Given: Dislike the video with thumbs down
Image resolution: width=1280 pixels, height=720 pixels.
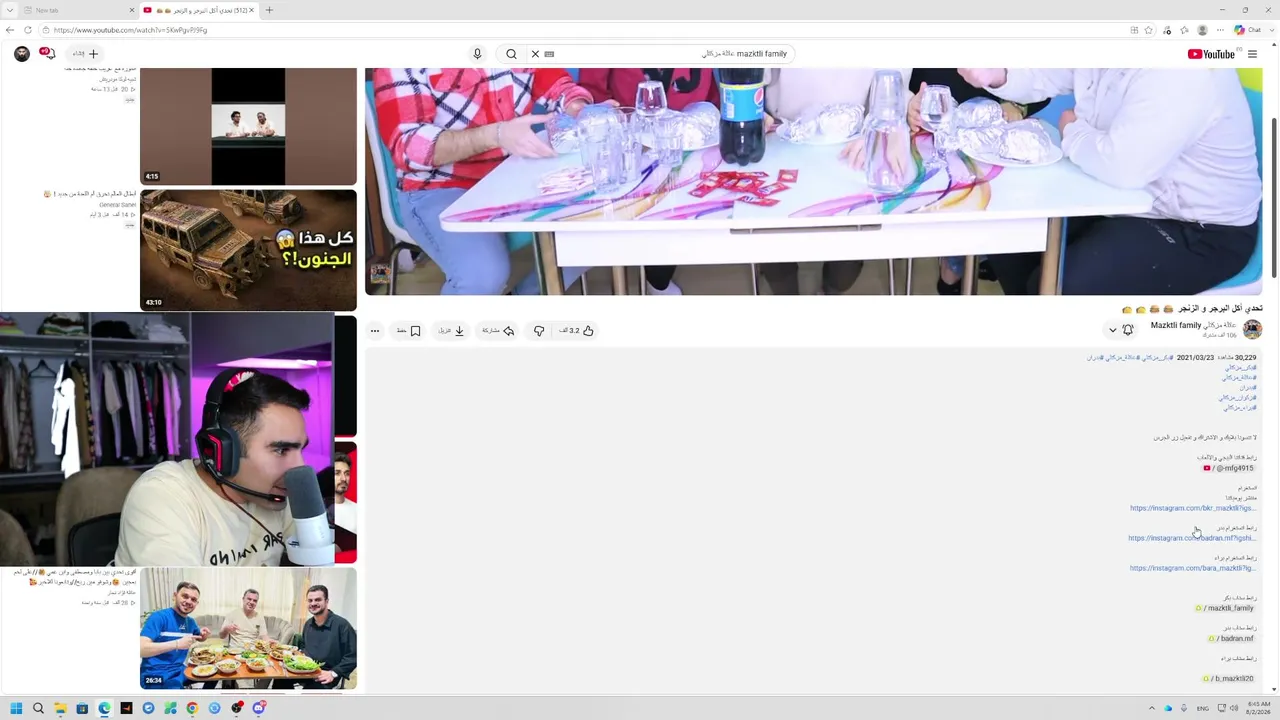Looking at the screenshot, I should (539, 331).
